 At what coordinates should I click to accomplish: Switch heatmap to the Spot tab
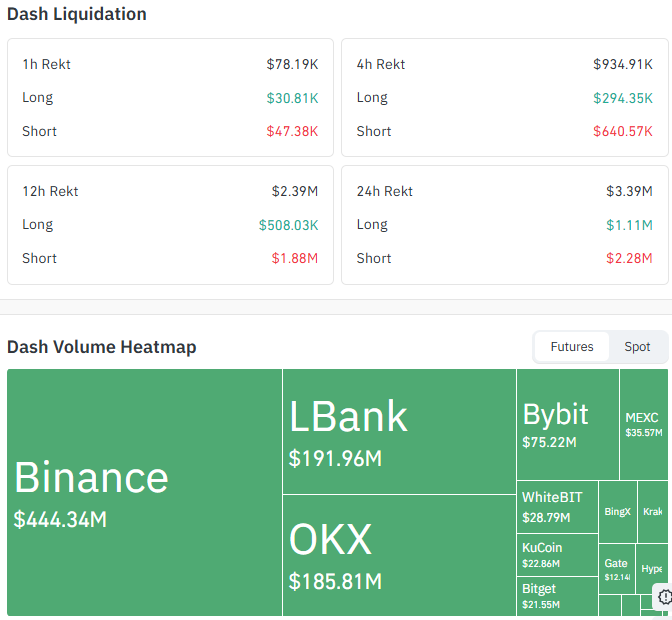pyautogui.click(x=637, y=347)
